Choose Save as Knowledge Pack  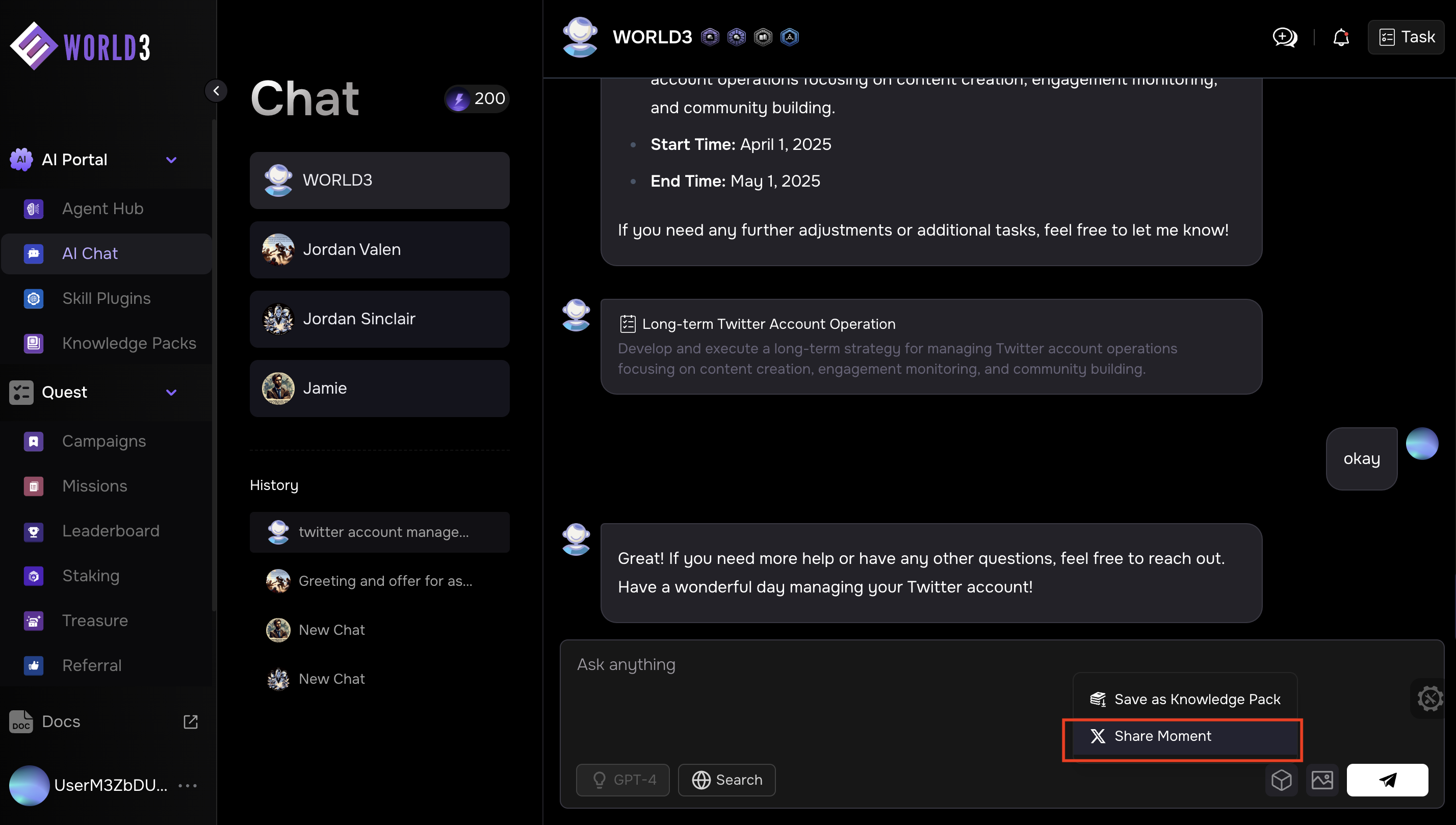(x=1185, y=699)
